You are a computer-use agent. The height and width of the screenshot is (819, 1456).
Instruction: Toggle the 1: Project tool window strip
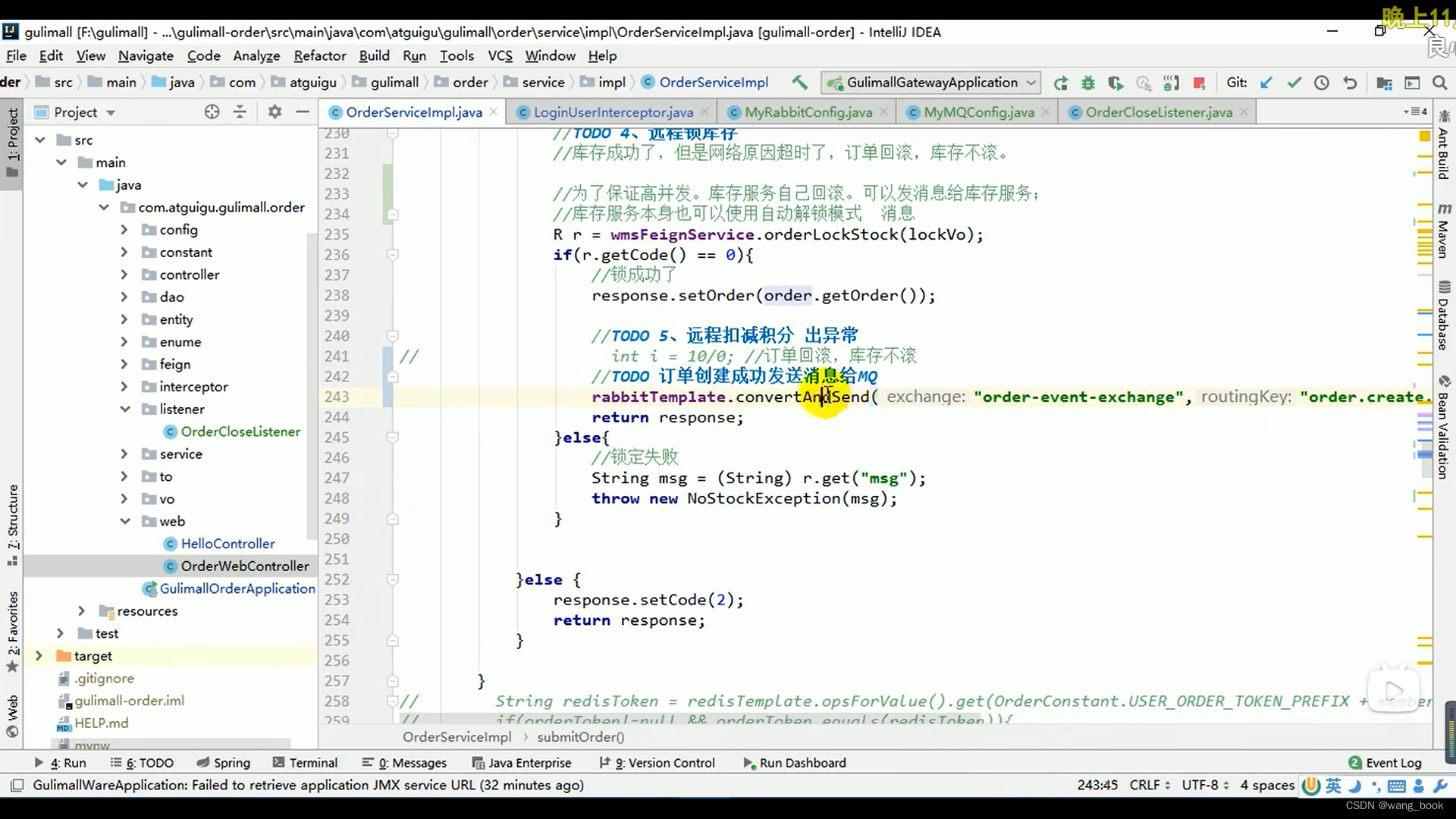[13, 143]
